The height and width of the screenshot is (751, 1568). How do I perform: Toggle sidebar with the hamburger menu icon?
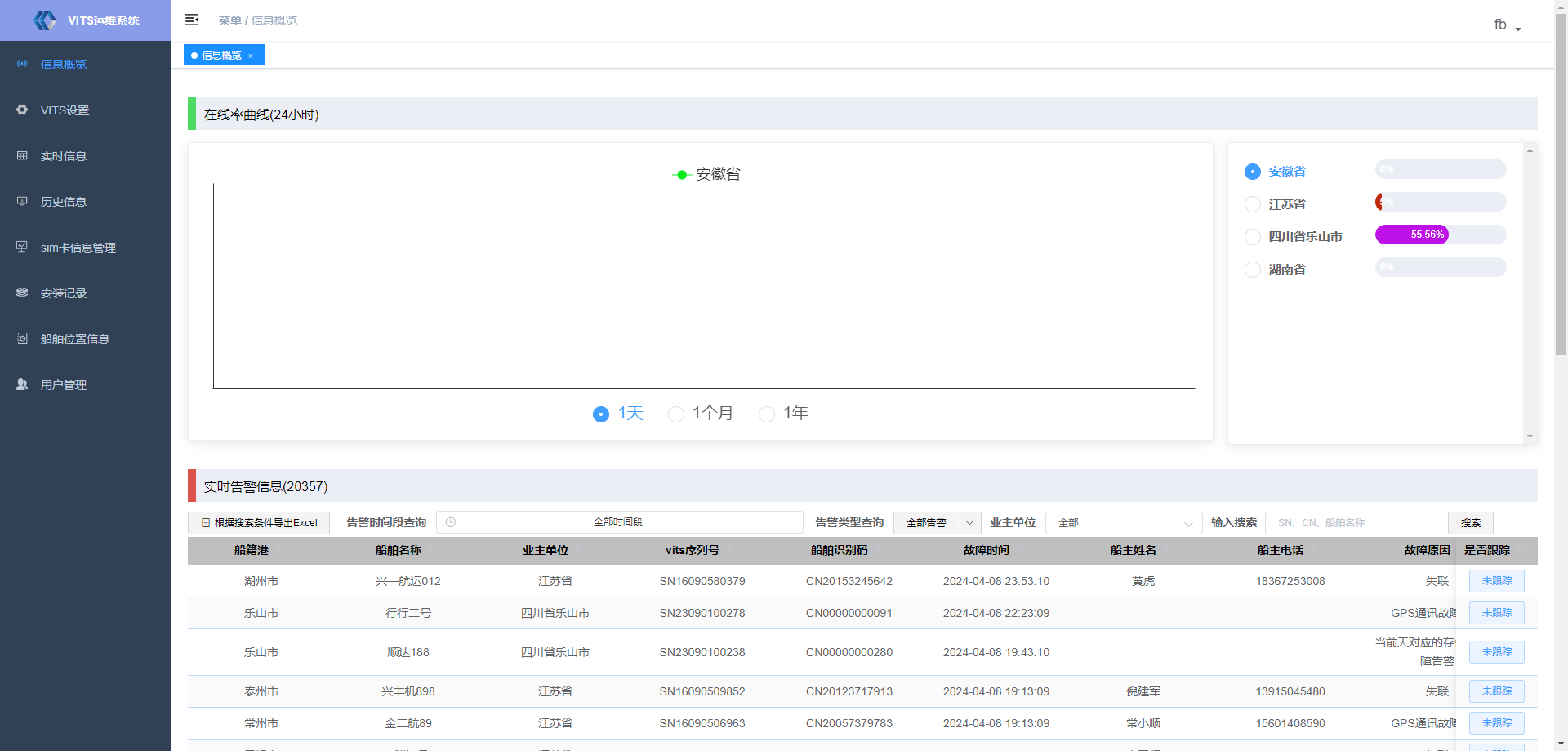coord(192,20)
